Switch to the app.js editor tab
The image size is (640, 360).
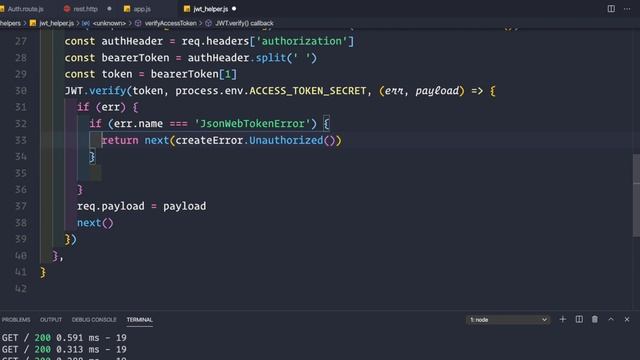click(x=142, y=9)
